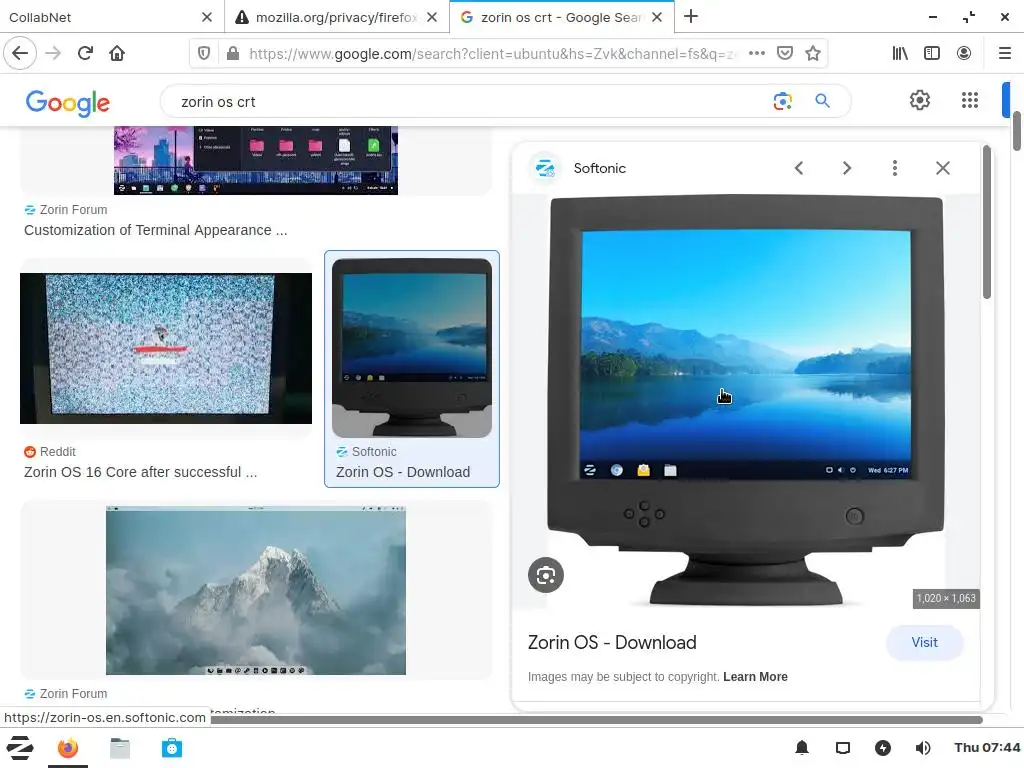Open the Zorin start menu

tap(20, 748)
